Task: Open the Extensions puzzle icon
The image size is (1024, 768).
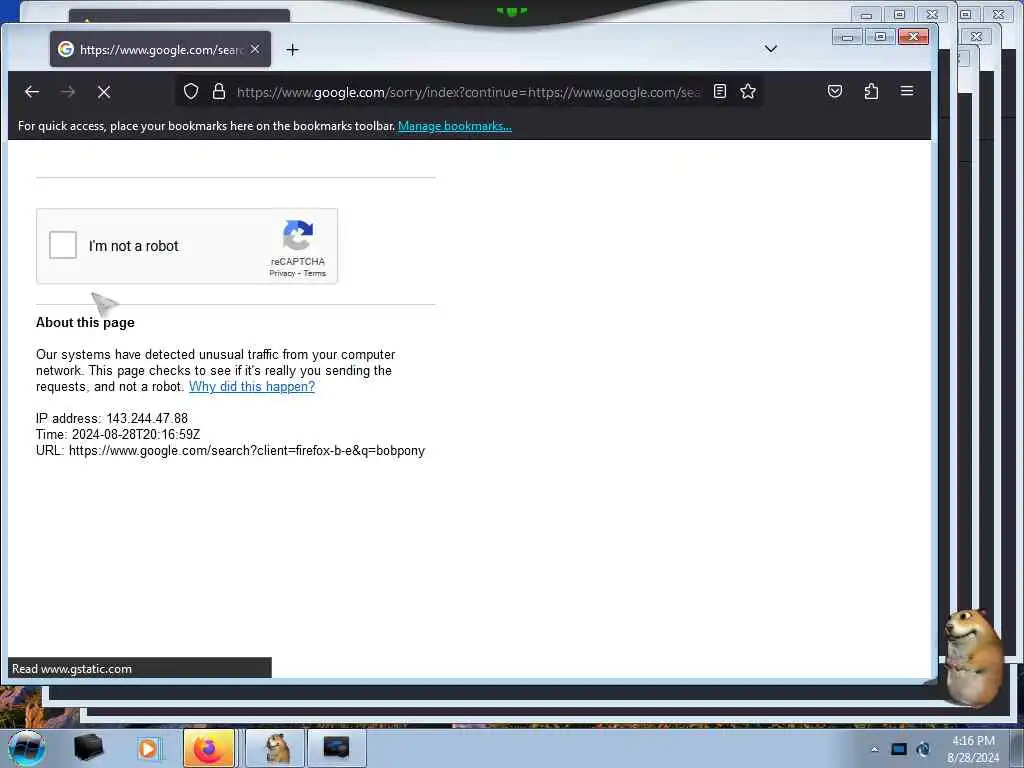Action: [871, 91]
